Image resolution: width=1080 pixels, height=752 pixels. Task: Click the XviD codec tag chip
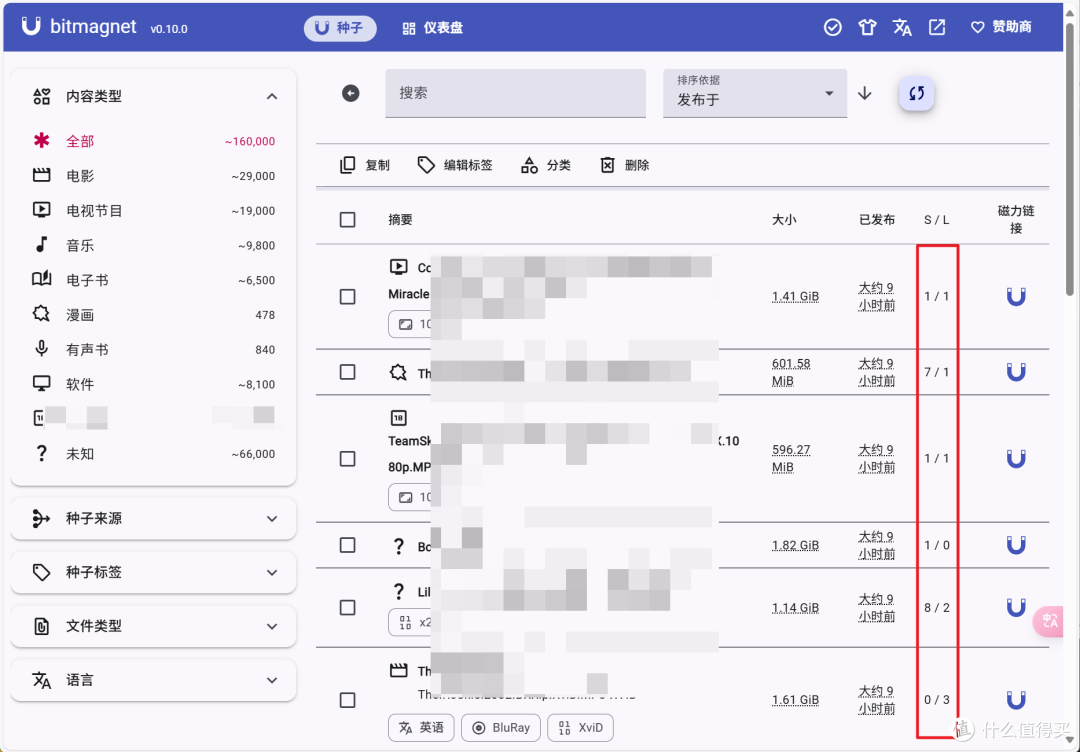click(x=581, y=728)
